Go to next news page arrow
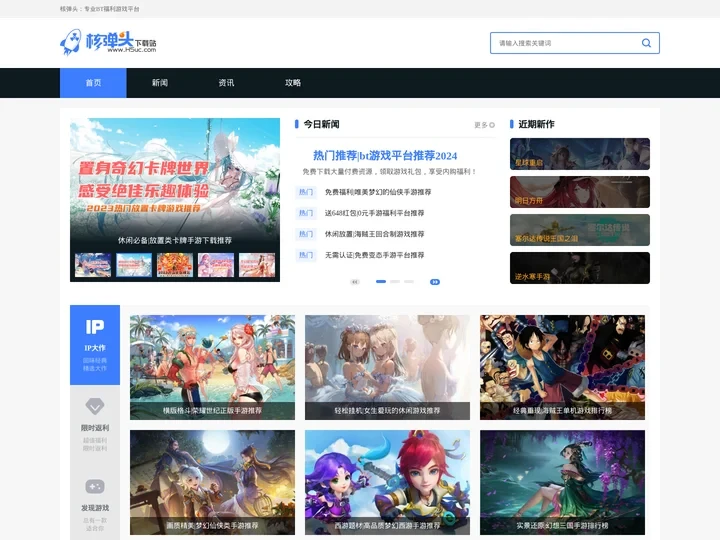Viewport: 720px width, 540px height. [x=435, y=282]
